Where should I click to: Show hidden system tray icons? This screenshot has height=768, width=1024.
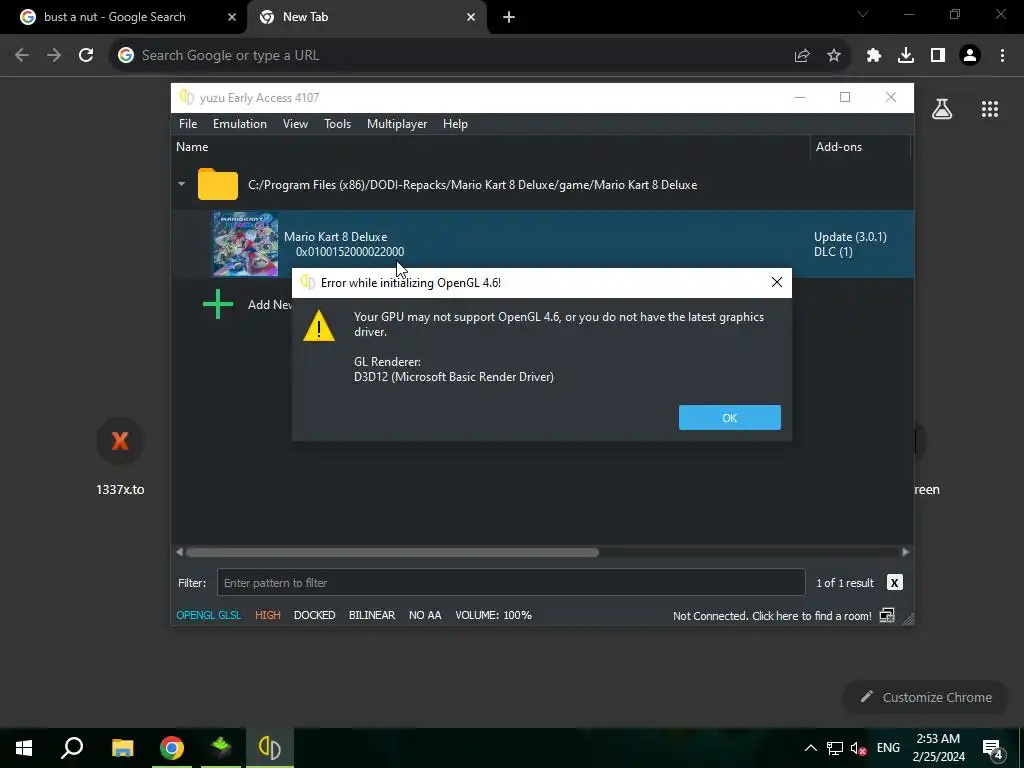click(x=810, y=748)
